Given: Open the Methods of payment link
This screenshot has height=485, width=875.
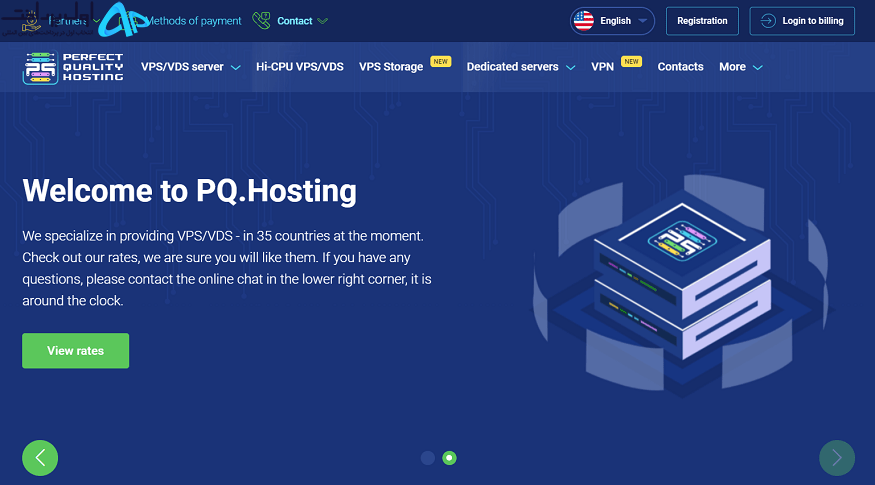Looking at the screenshot, I should coord(193,21).
